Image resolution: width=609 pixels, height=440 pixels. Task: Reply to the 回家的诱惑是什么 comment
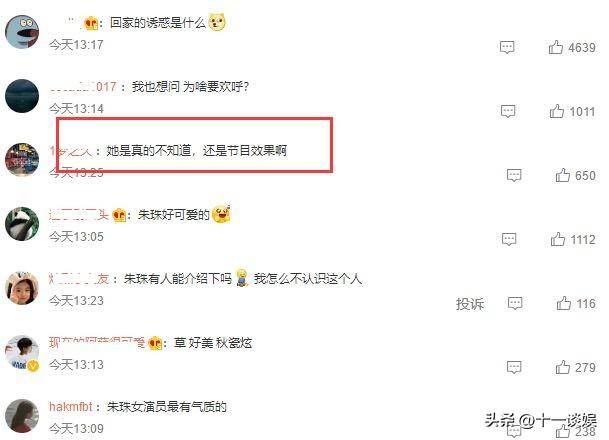pos(507,47)
